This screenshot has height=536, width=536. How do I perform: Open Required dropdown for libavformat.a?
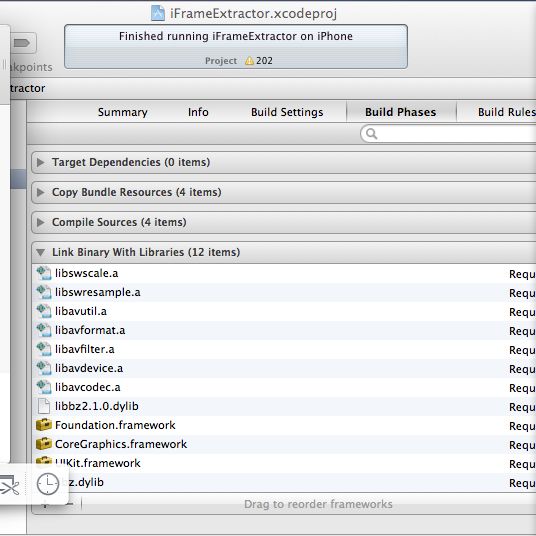click(522, 331)
